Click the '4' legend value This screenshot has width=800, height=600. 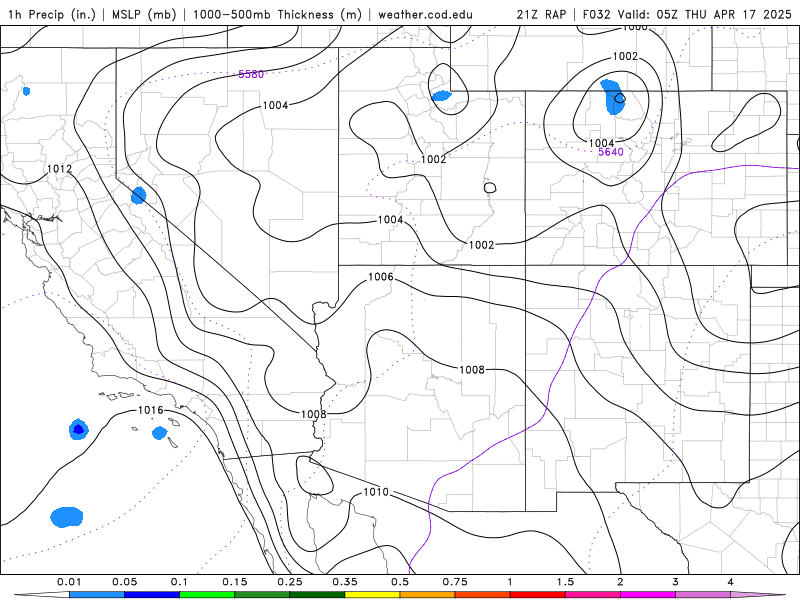731,582
